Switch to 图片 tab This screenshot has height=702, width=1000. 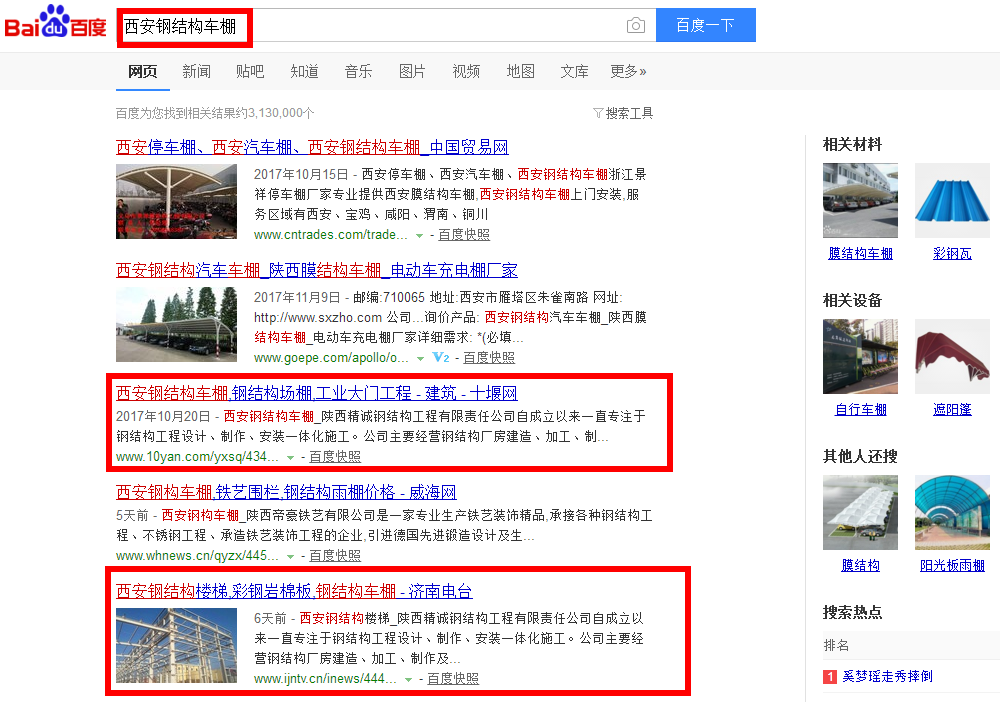(412, 71)
